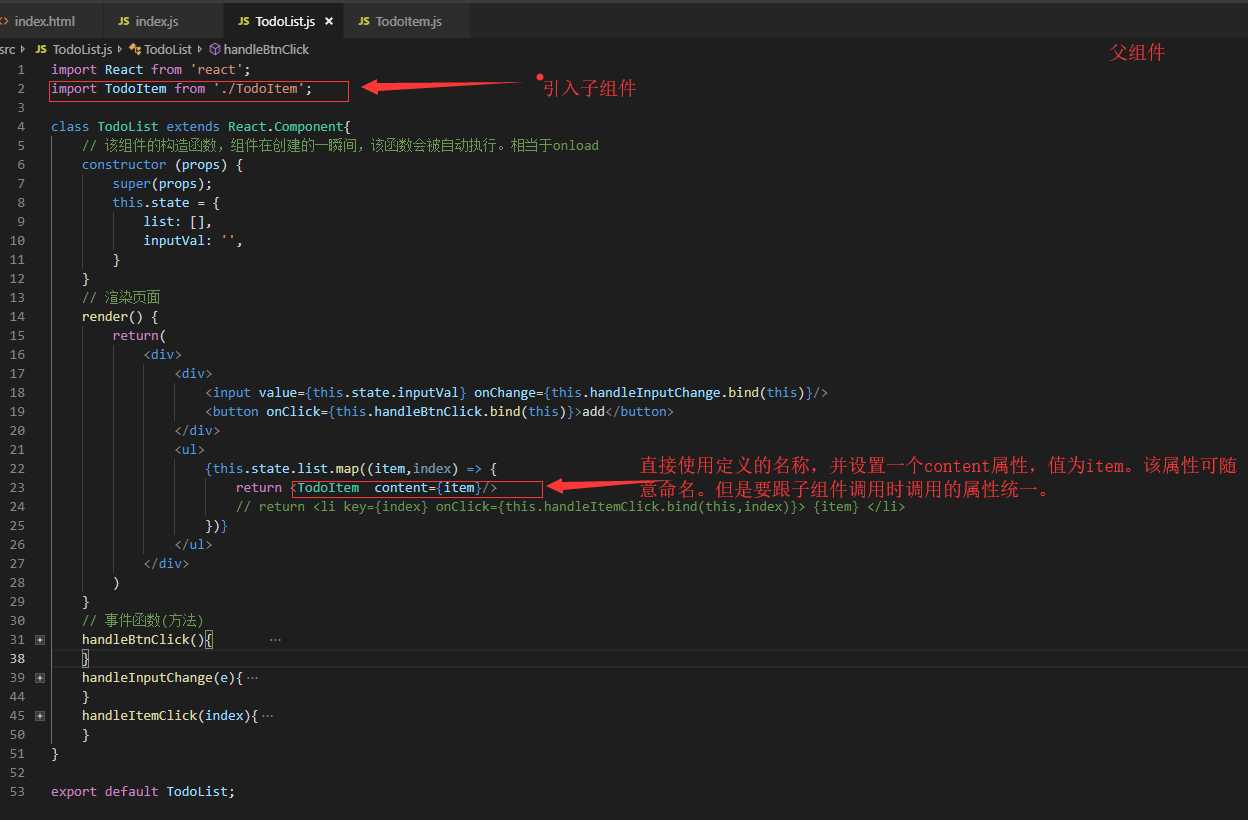Click the ellipsis after handleBtnClick(){
Viewport: 1248px width, 820px height.
point(275,639)
